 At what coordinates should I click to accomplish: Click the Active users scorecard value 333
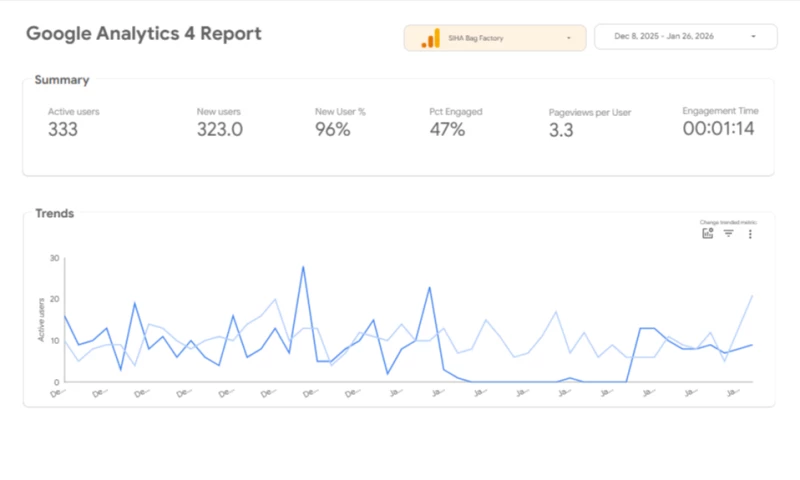click(x=63, y=129)
